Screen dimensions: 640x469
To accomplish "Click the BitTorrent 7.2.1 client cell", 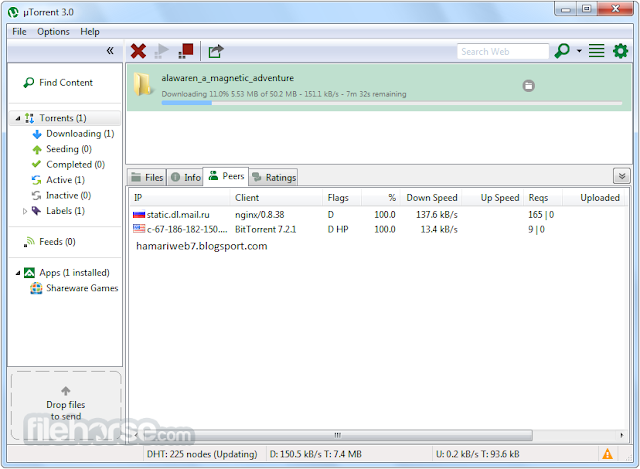I will (265, 229).
